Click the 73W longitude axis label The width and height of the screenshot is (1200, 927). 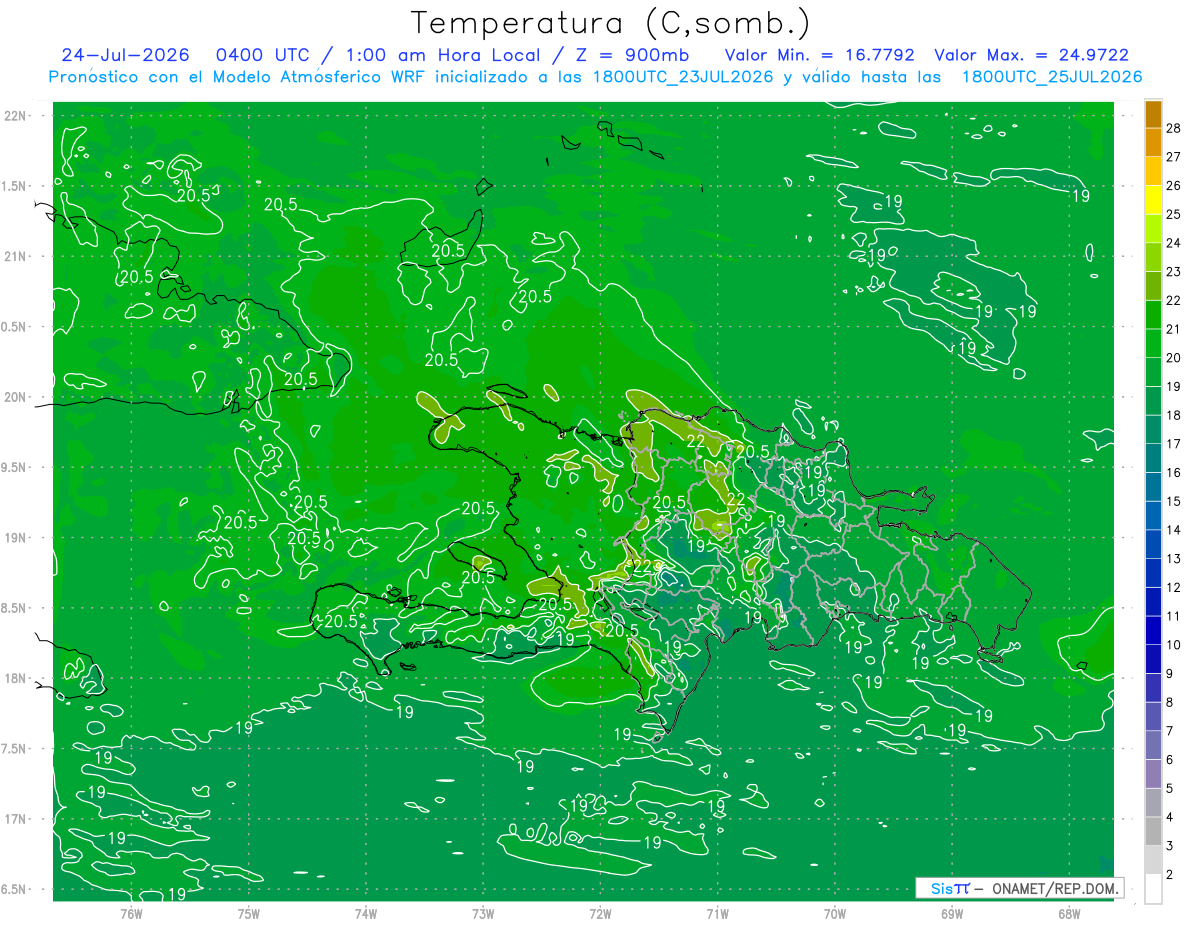coord(483,914)
